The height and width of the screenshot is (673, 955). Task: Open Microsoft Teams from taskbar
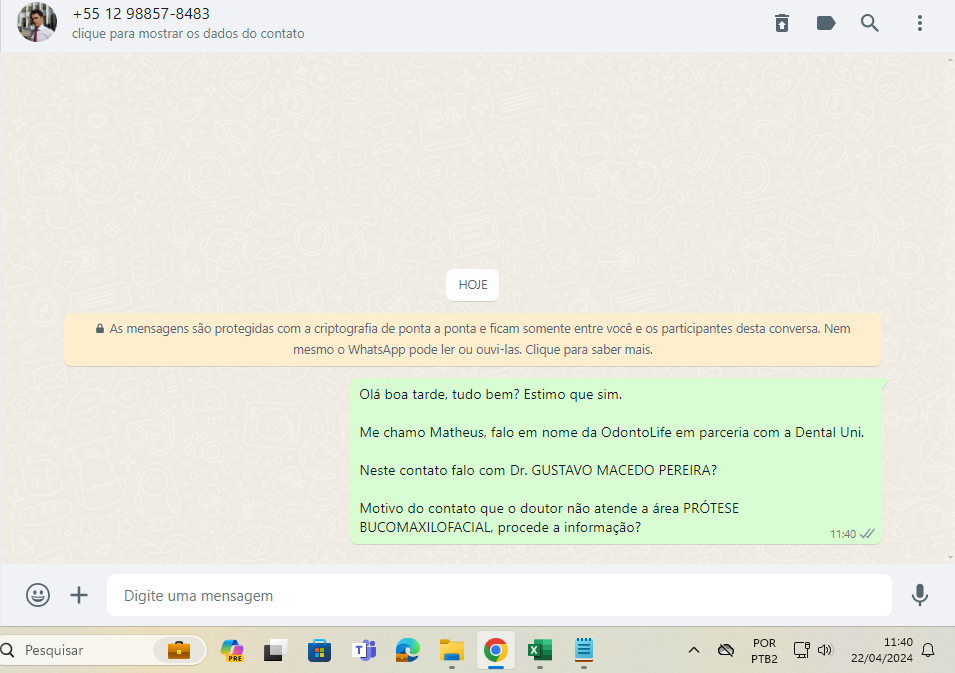pos(364,650)
